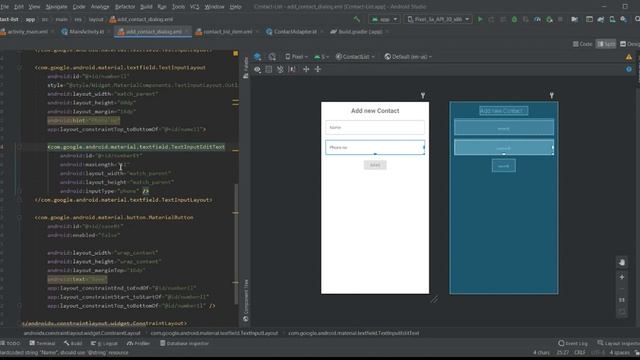
Task: Open AVD device manager icon in toolbar
Action: [x=612, y=19]
